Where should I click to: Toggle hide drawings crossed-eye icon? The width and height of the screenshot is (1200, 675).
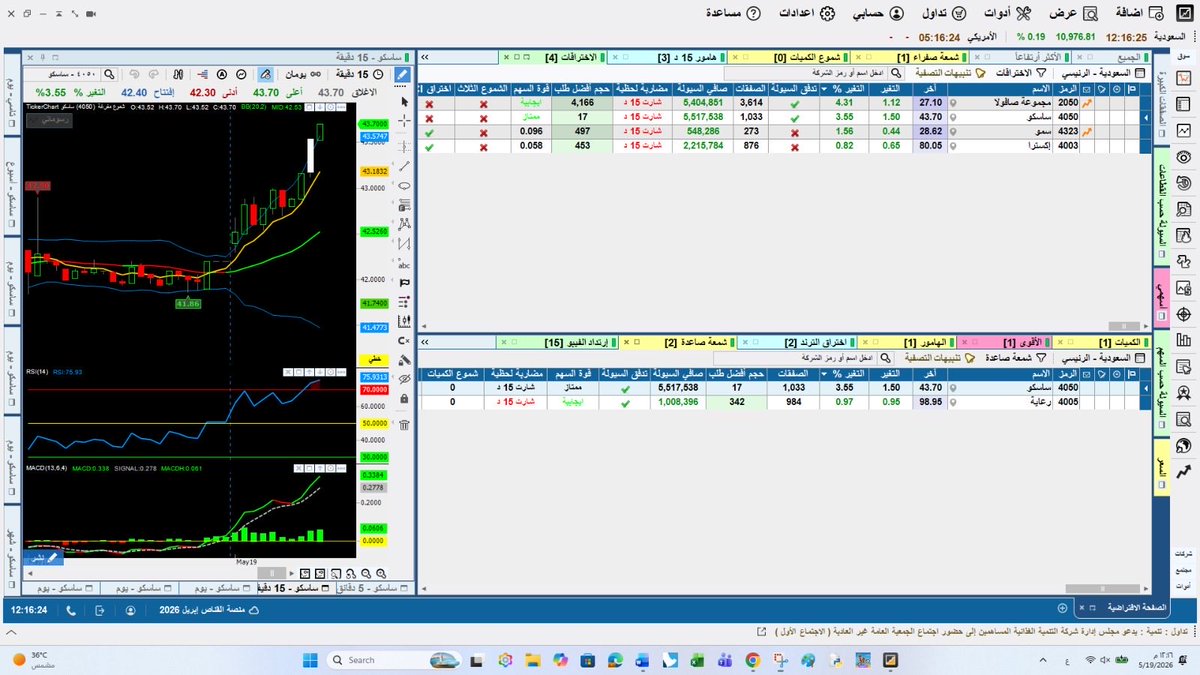coord(404,379)
